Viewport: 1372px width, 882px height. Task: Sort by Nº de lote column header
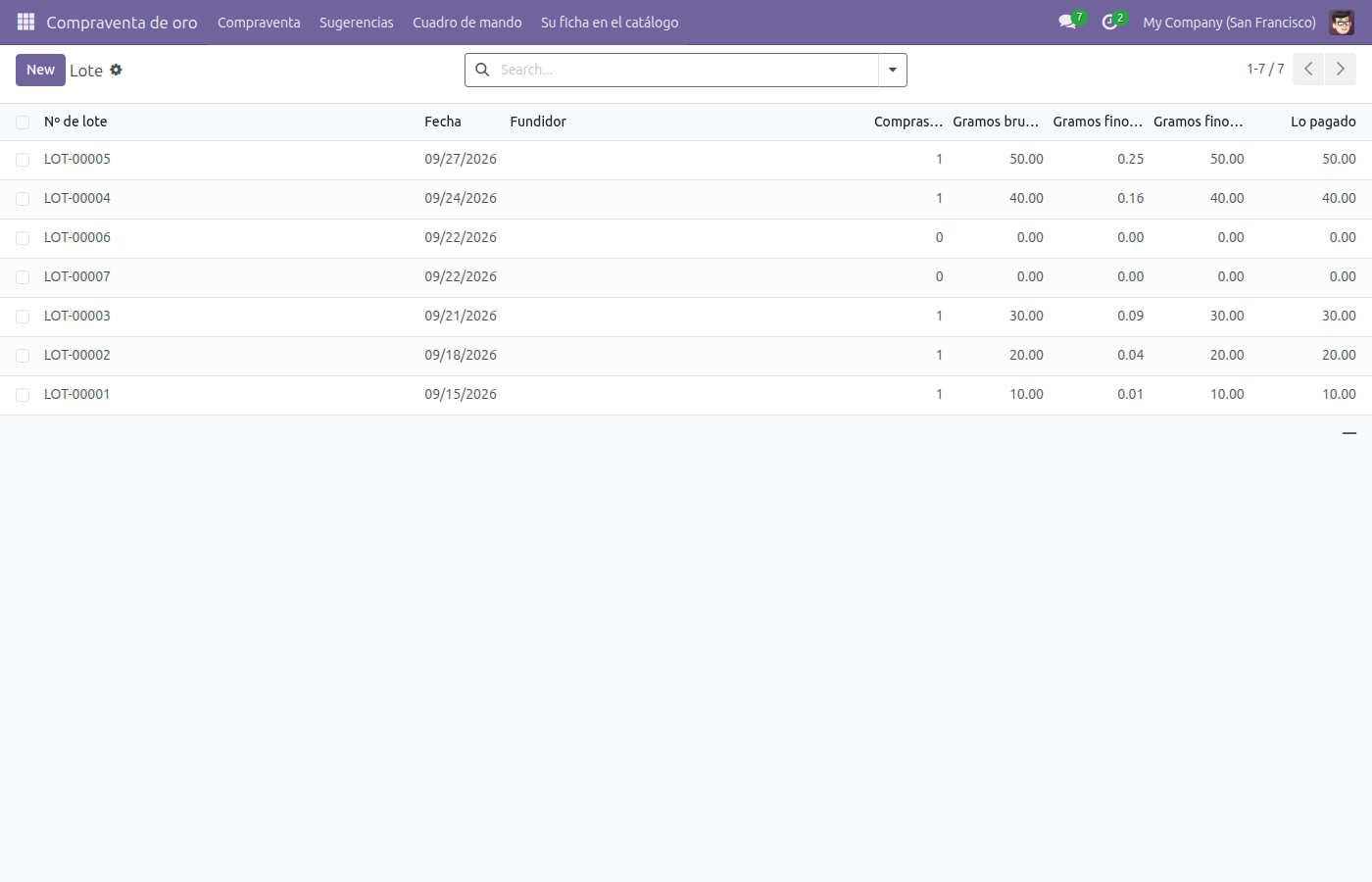tap(75, 122)
